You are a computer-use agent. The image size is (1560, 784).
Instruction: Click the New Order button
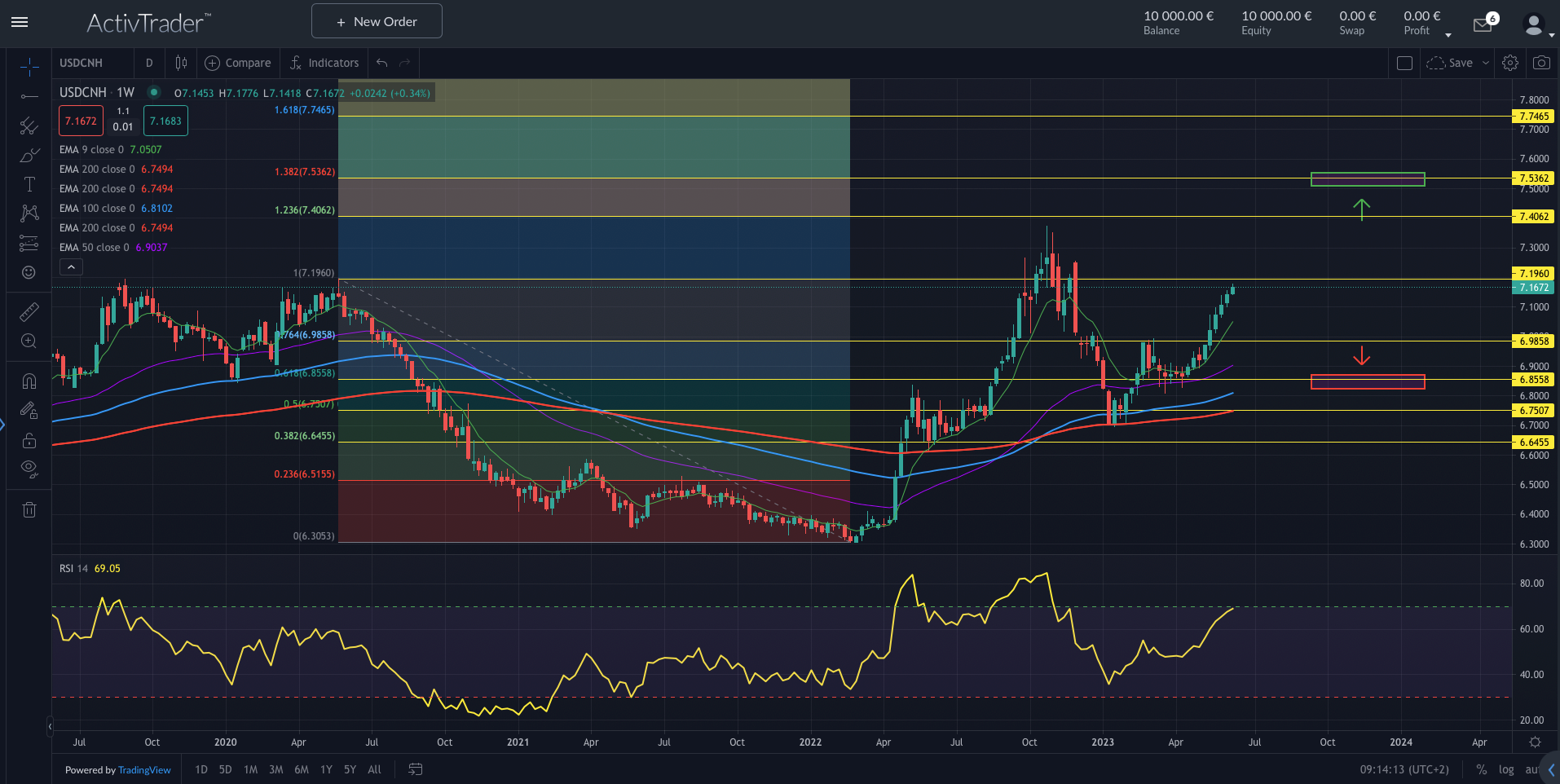pyautogui.click(x=377, y=20)
